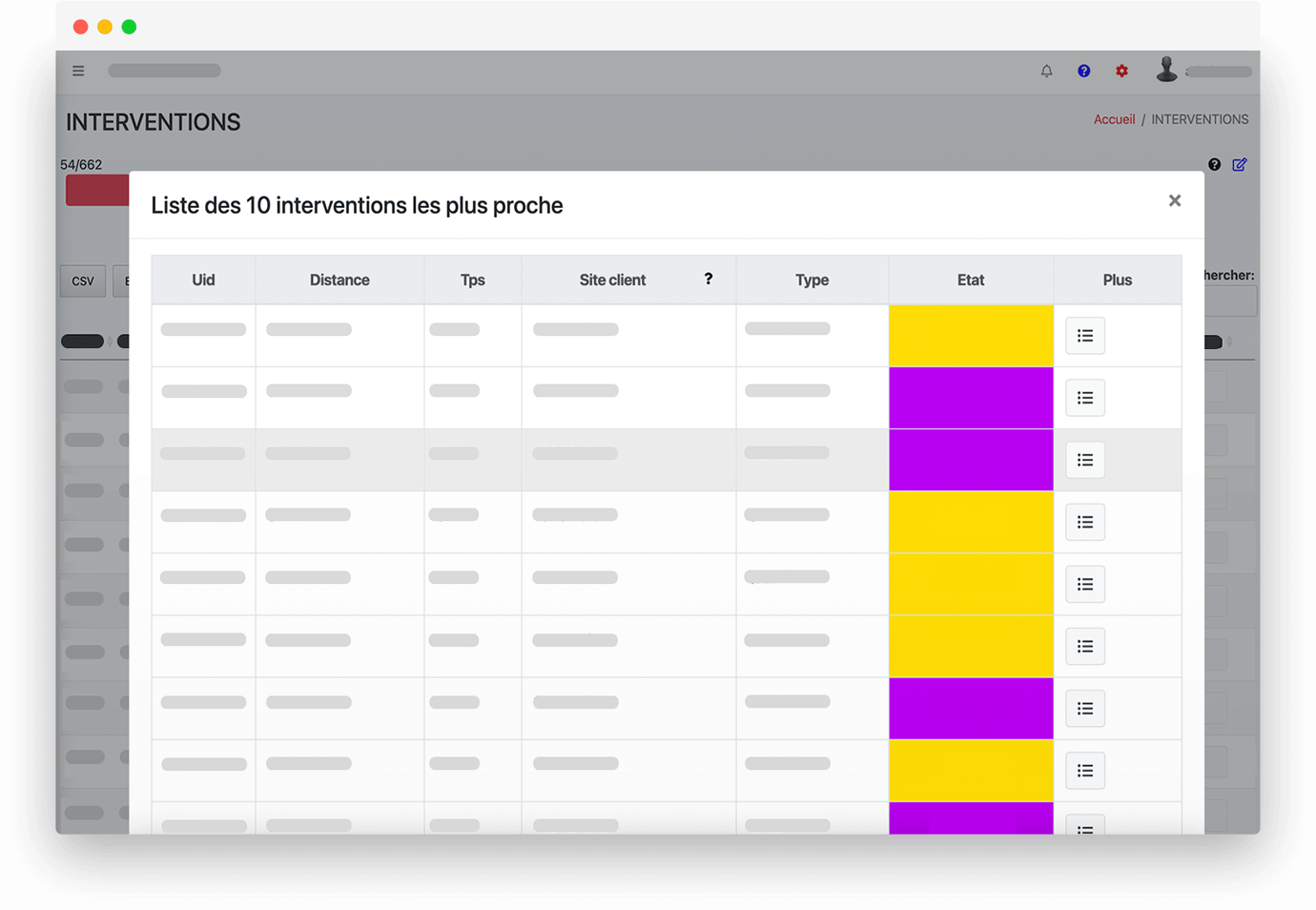The image size is (1316, 910).
Task: Click the Plus column header
Action: [x=1118, y=279]
